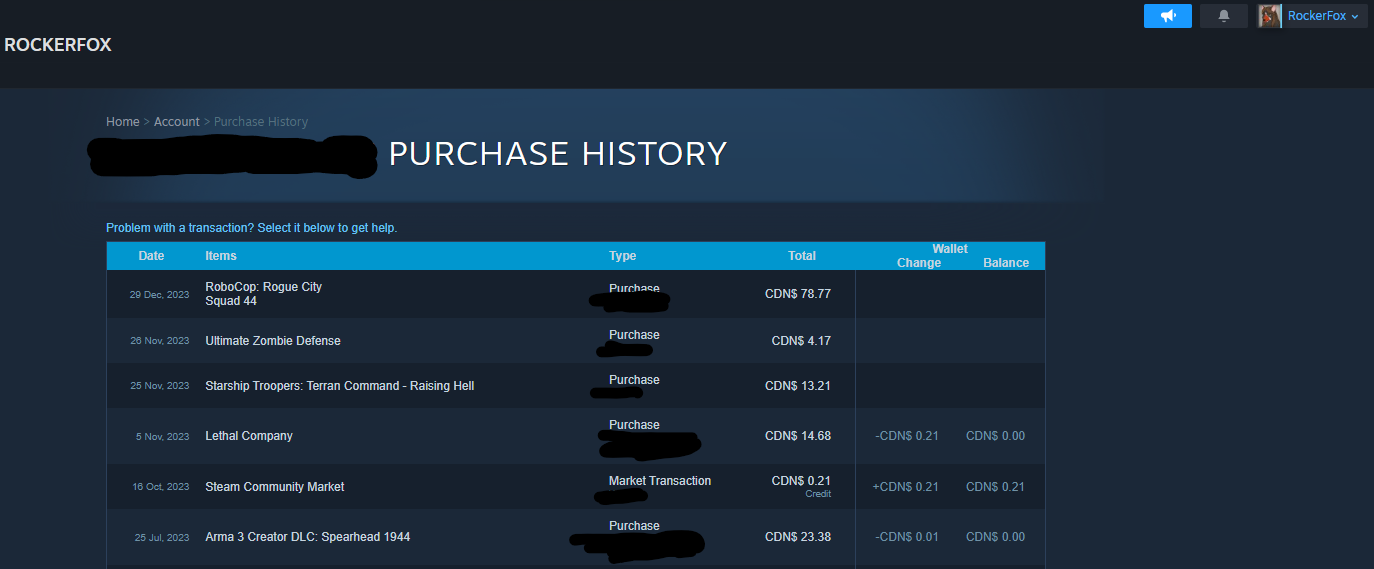Click the CDN$ 14.68 total
This screenshot has width=1374, height=569.
pyautogui.click(x=798, y=436)
